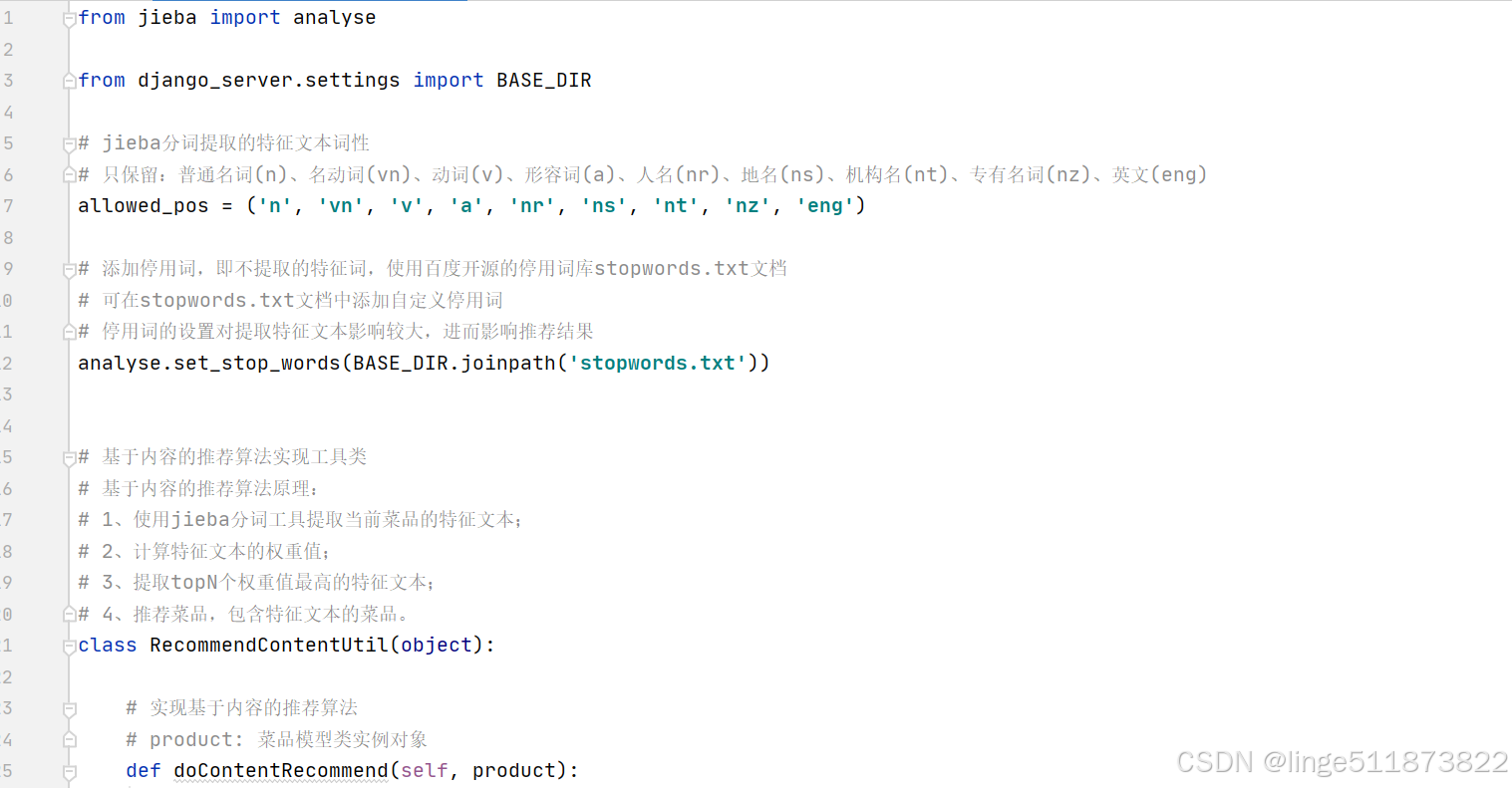Image resolution: width=1512 pixels, height=788 pixels.
Task: Click 'import' keyword on the django_server line
Action: coord(449,80)
